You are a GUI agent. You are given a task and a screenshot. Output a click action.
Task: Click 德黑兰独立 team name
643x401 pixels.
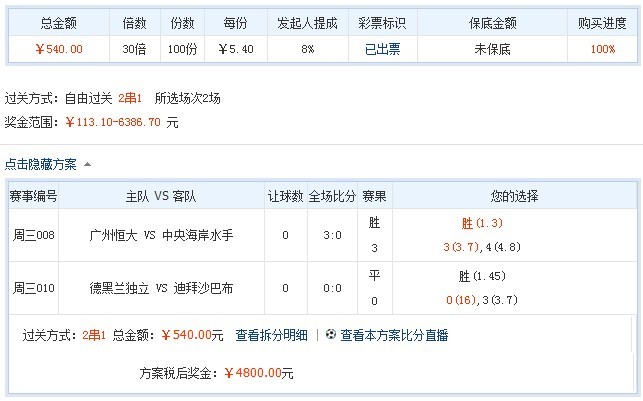click(119, 288)
